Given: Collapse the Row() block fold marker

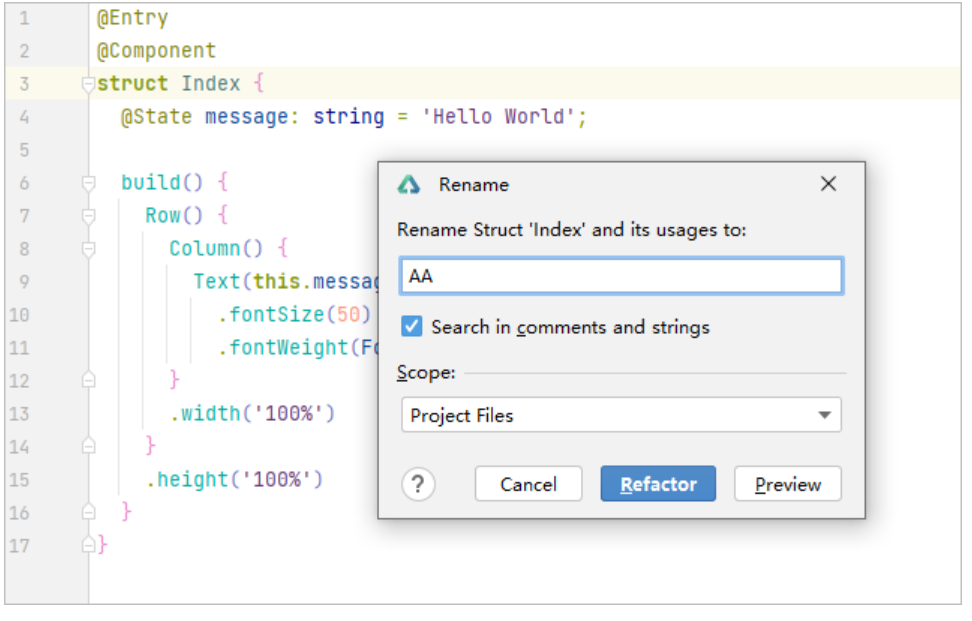Looking at the screenshot, I should click(89, 216).
